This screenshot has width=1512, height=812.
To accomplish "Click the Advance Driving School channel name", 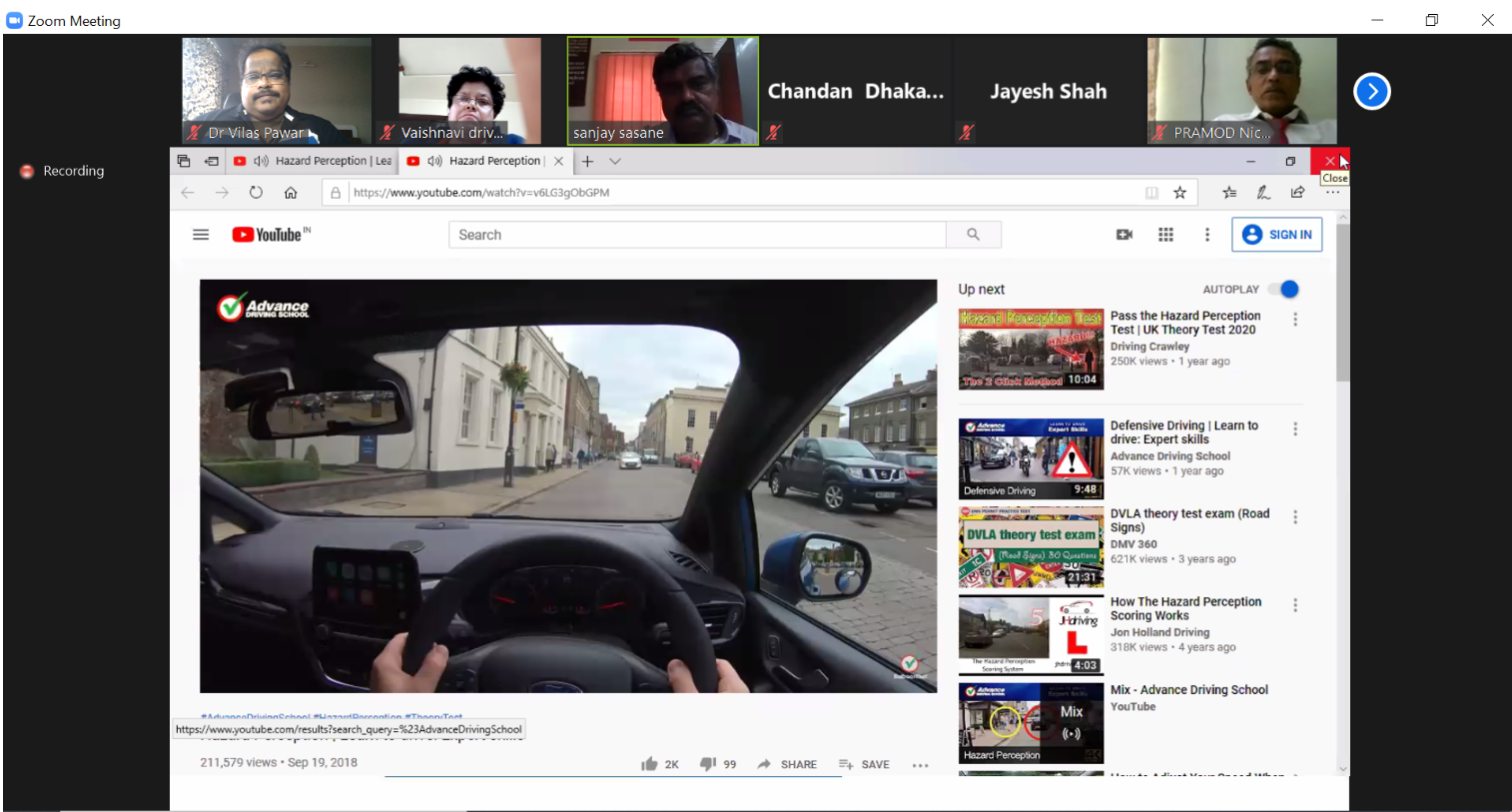I will (x=1170, y=456).
